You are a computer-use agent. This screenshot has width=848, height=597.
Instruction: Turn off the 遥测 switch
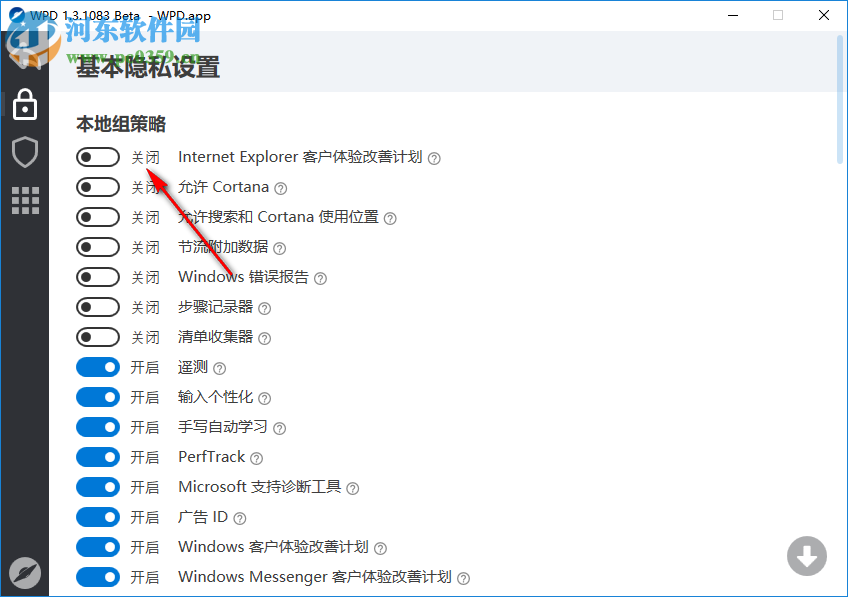[x=97, y=367]
